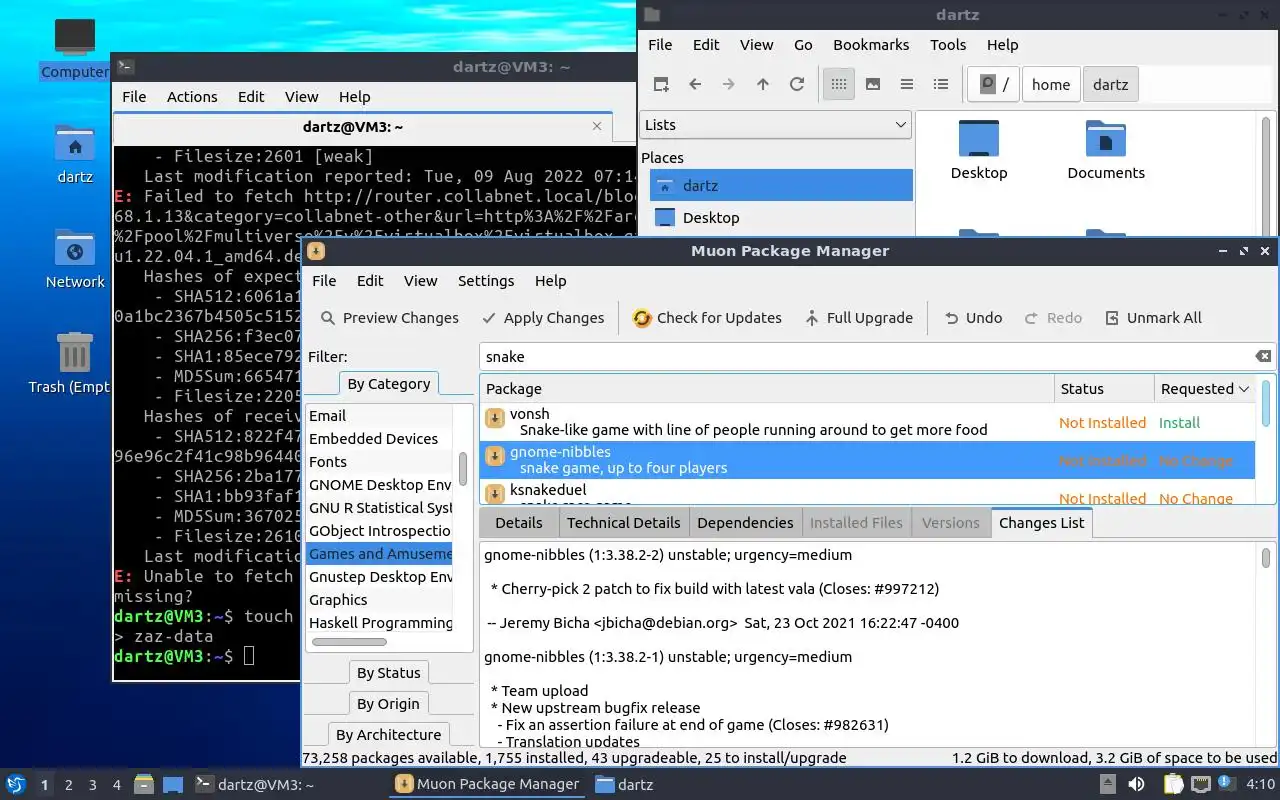This screenshot has height=800, width=1280.
Task: Click the Package column header
Action: [x=767, y=389]
